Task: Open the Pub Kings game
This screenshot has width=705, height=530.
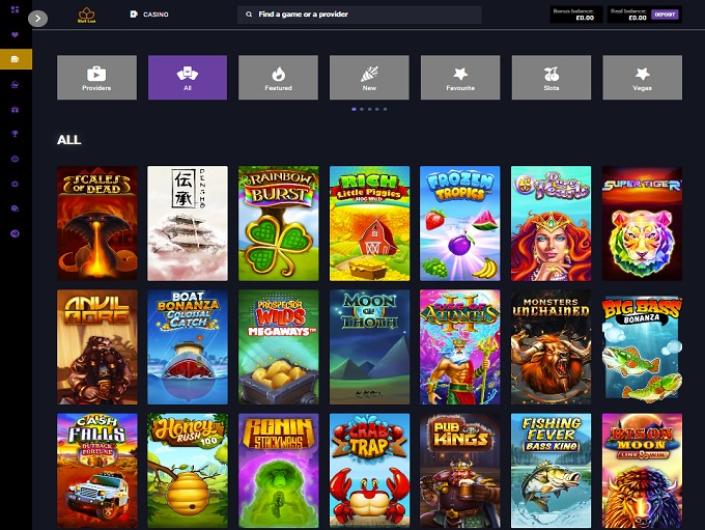Action: 460,471
